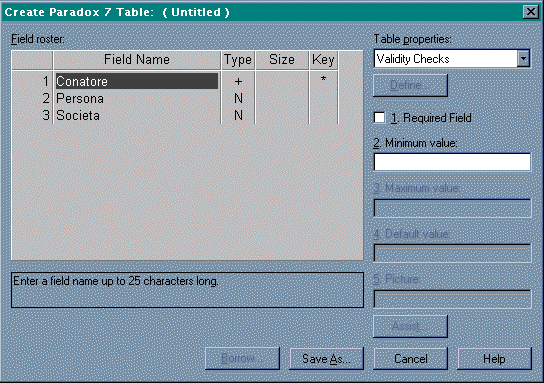Viewport: 544px width, 383px height.
Task: Click the Field Name column header
Action: [137, 60]
